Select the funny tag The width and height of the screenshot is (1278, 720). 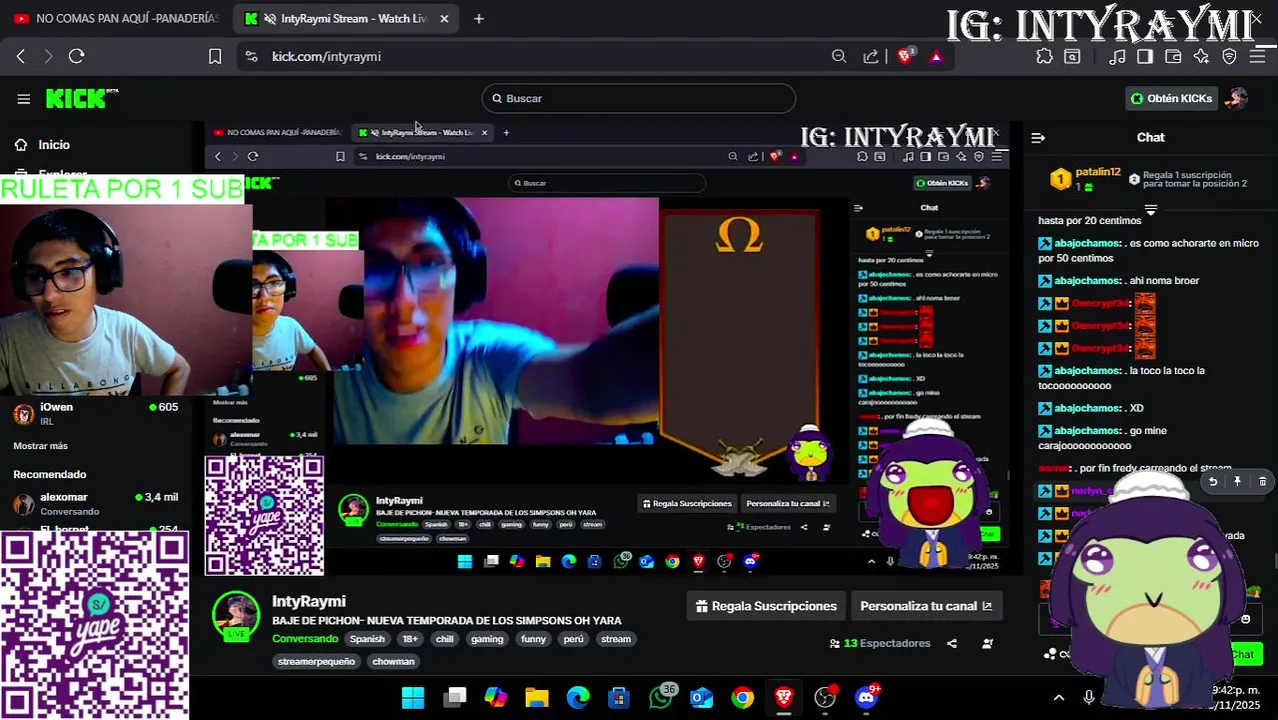pos(533,639)
